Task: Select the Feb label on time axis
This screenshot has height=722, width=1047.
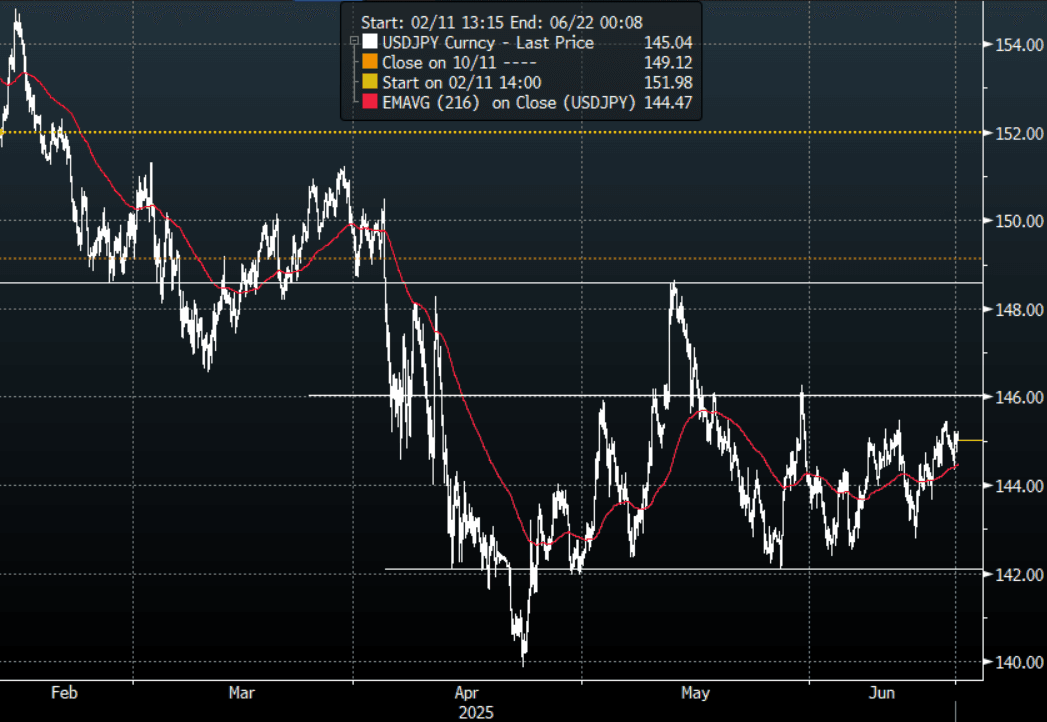Action: (62, 693)
